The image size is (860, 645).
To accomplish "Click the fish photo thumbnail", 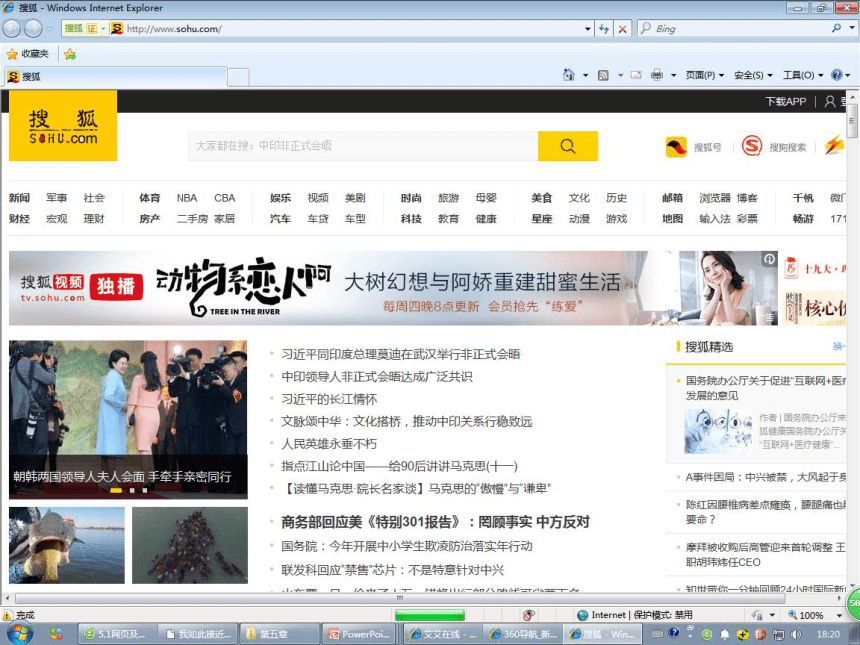I will 66,545.
